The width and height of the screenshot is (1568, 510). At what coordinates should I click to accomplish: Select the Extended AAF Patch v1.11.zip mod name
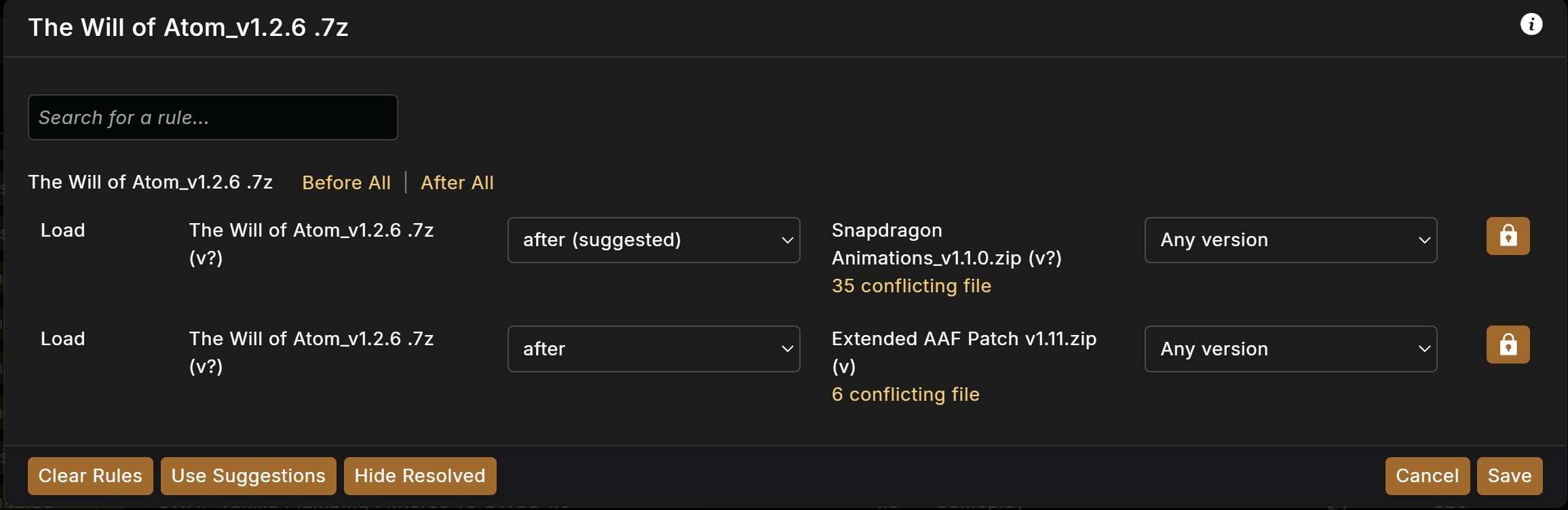(x=964, y=352)
